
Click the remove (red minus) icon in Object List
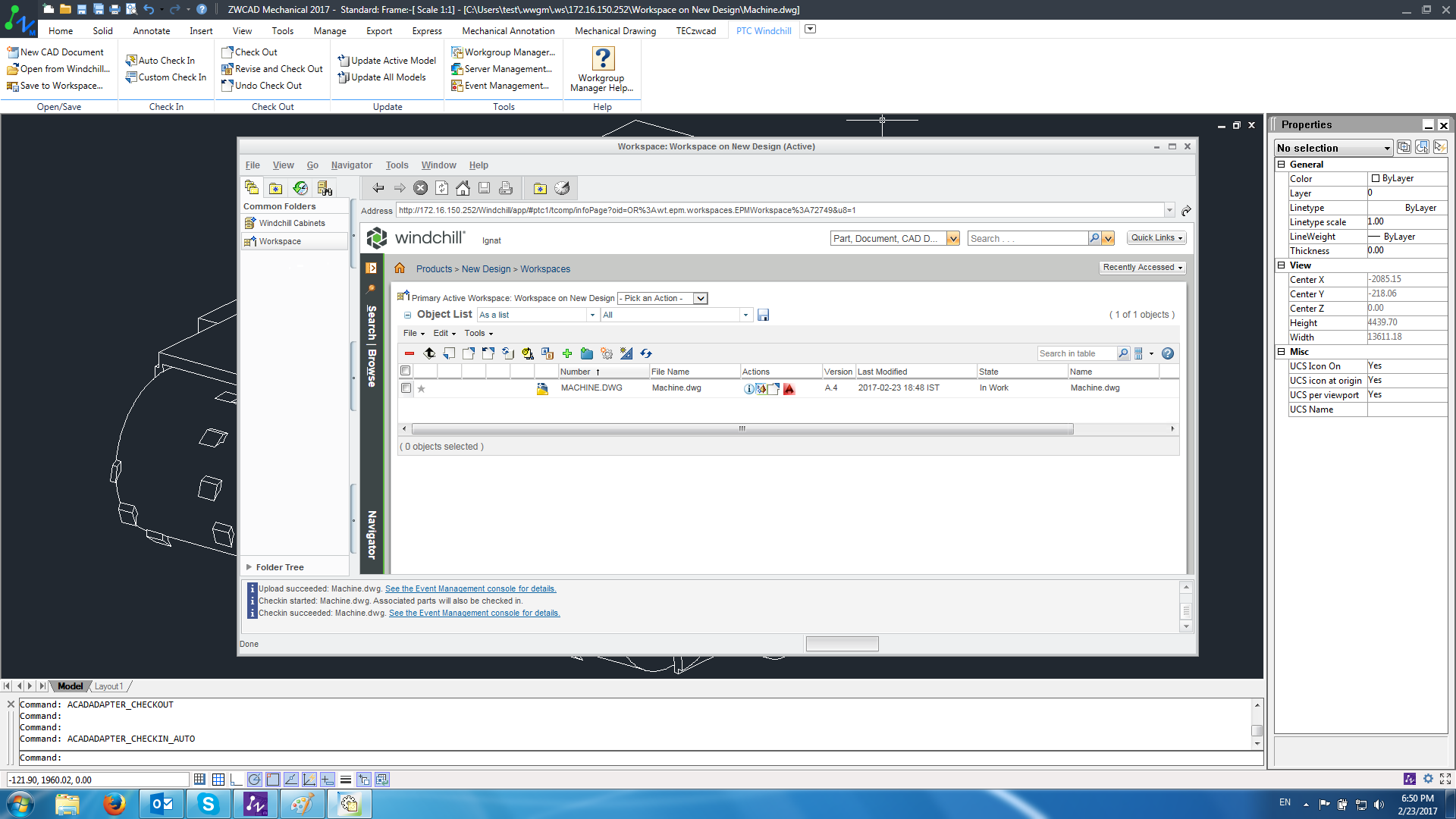(409, 353)
